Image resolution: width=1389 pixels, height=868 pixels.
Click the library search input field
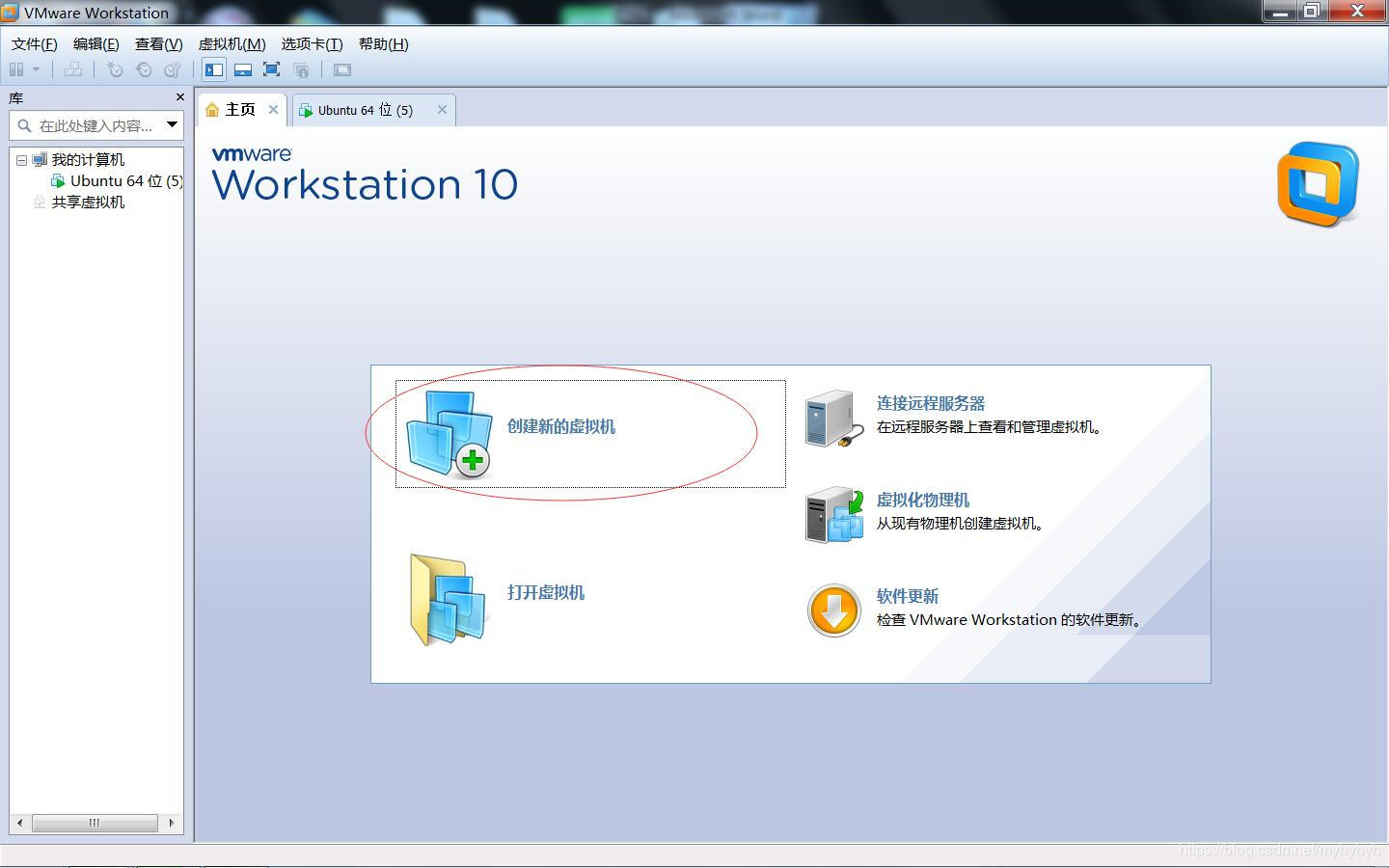pos(92,124)
